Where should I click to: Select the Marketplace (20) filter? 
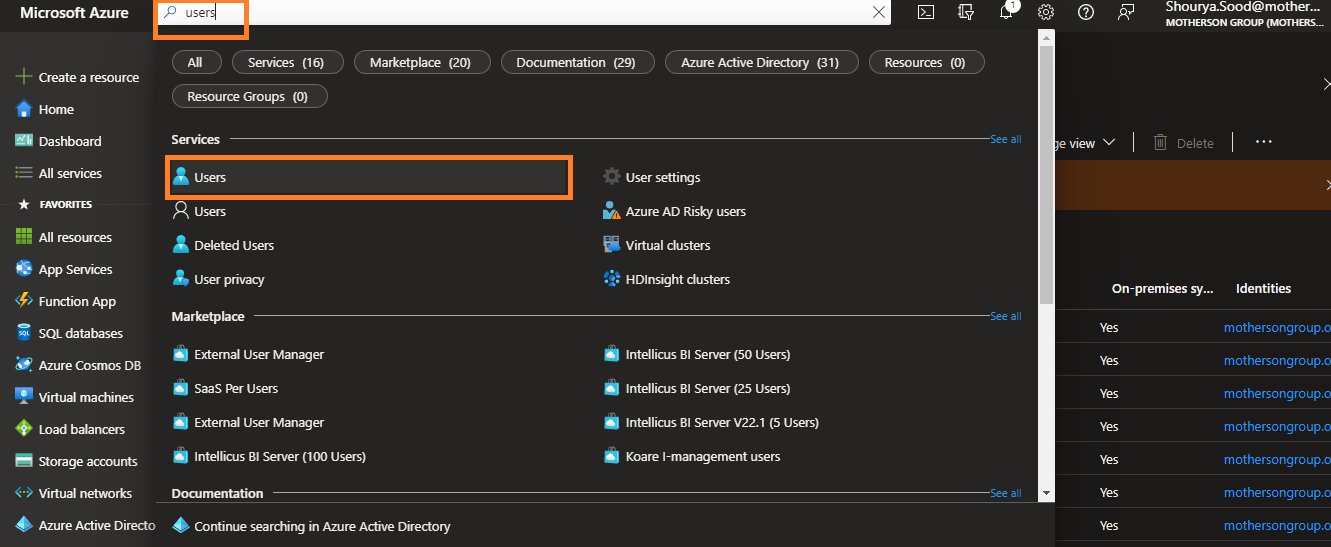coord(420,62)
